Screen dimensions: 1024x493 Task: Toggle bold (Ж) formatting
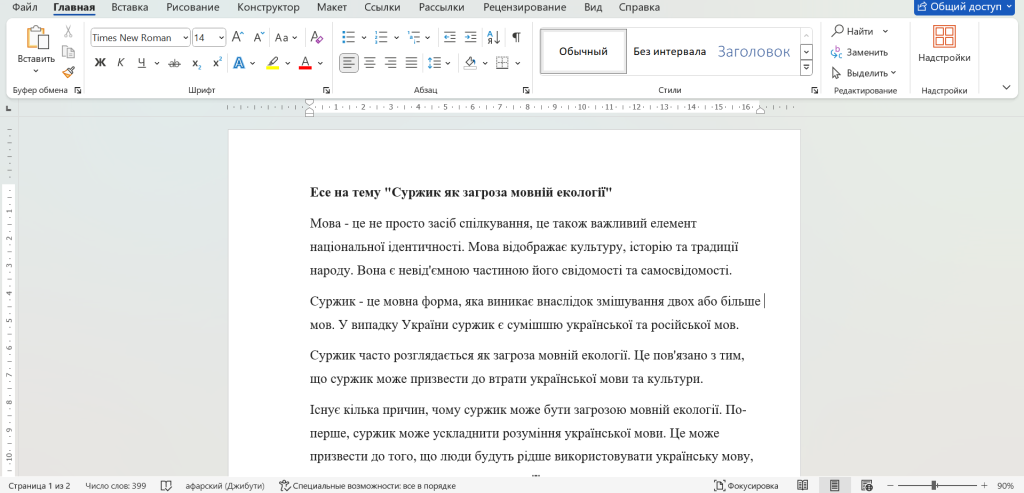(x=100, y=63)
